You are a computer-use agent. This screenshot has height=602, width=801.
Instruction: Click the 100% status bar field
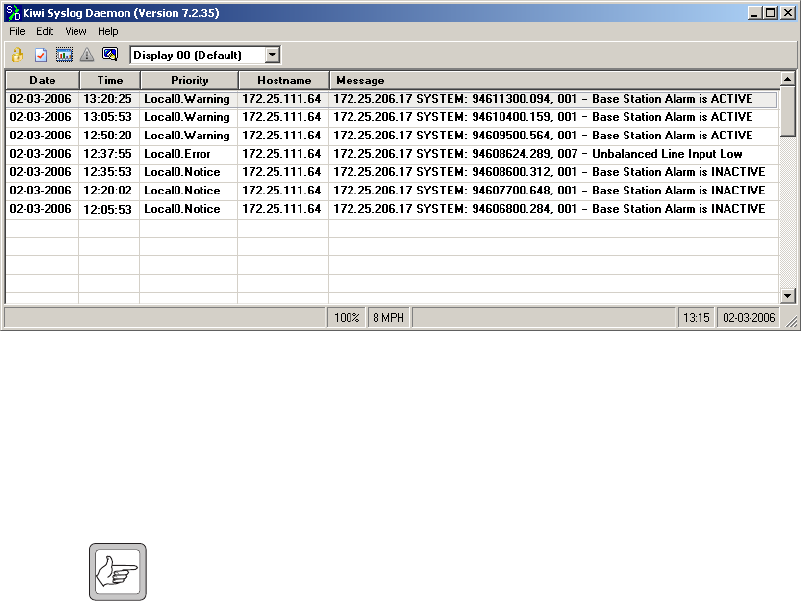347,318
